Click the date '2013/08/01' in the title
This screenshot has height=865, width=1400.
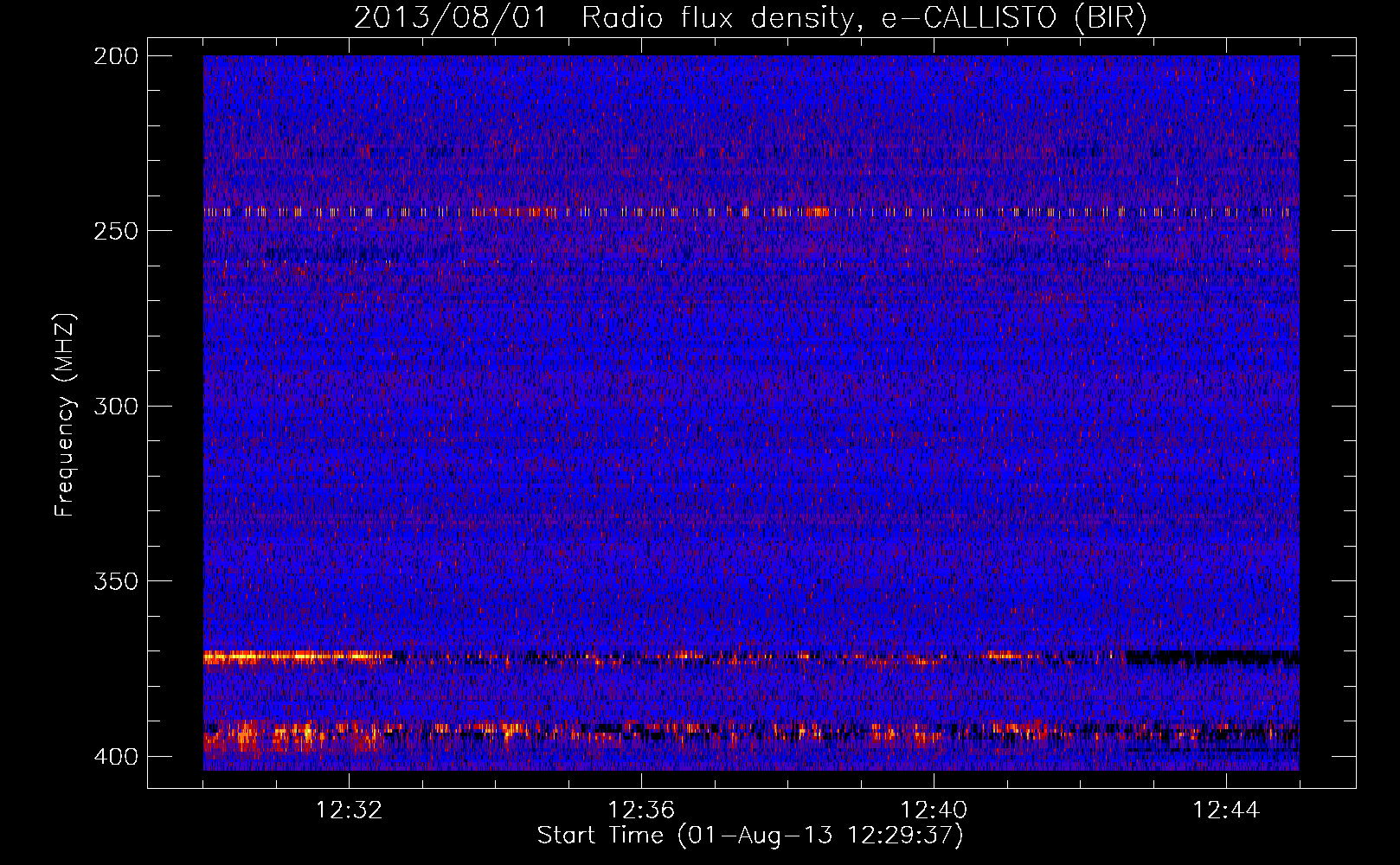451,17
